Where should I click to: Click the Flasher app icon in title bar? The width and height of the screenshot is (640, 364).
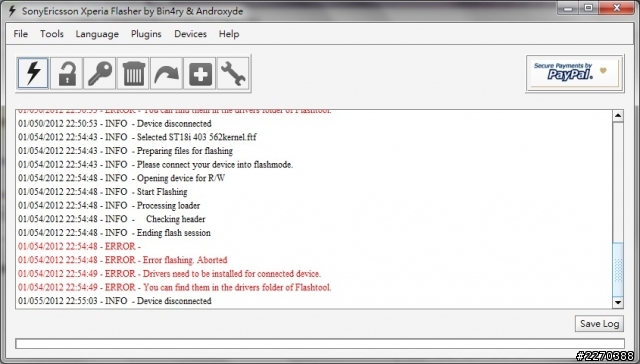point(12,11)
